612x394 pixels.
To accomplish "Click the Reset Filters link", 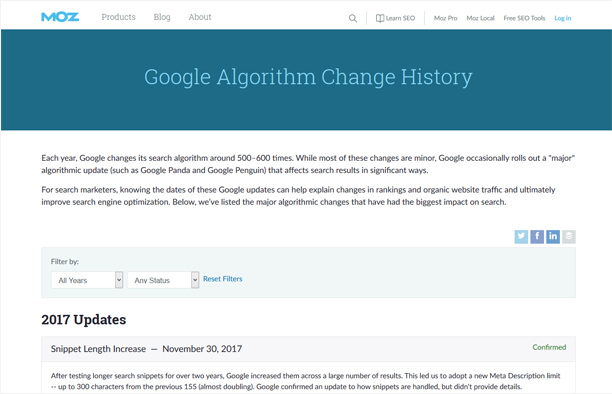I will pyautogui.click(x=222, y=279).
